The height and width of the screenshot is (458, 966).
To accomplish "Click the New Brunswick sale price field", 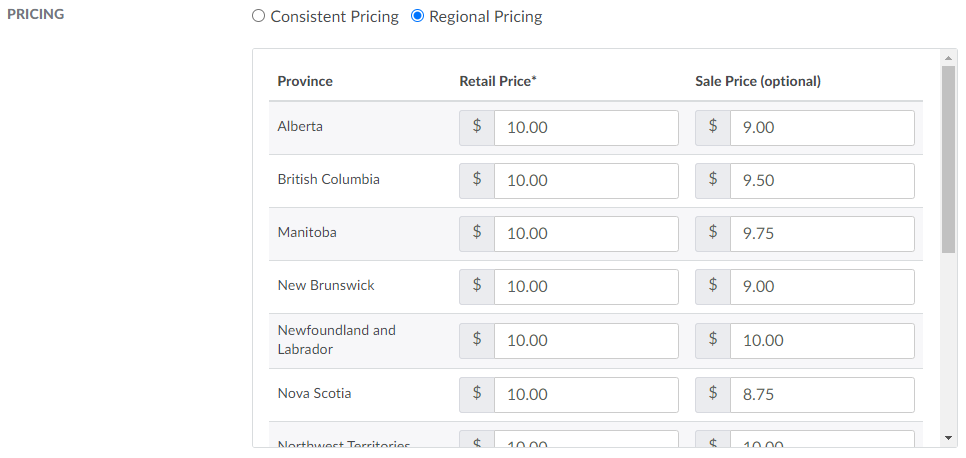I will point(821,287).
